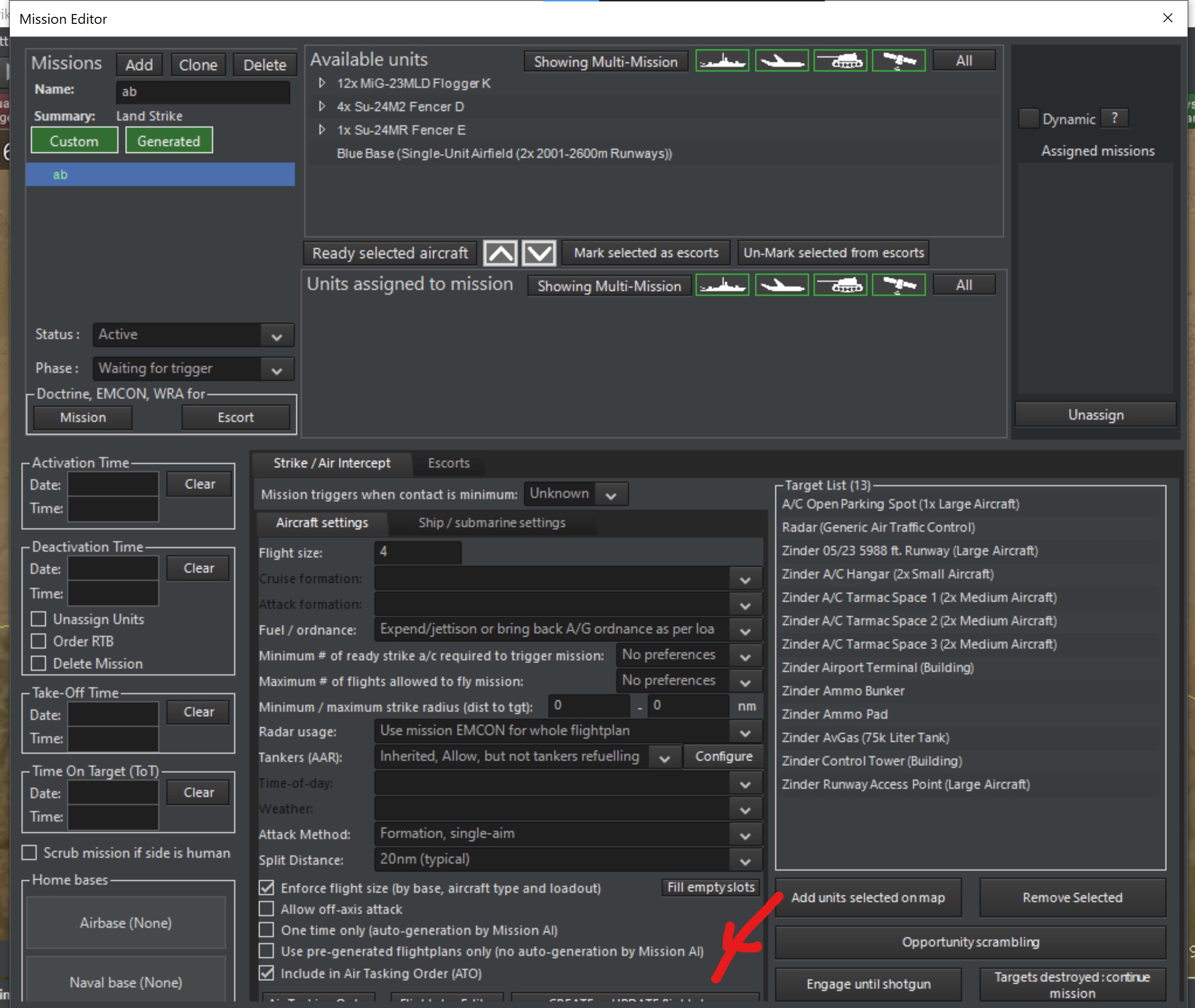Expand the 1x Su-24MR Fencer E group
The height and width of the screenshot is (1008, 1195).
coord(322,130)
